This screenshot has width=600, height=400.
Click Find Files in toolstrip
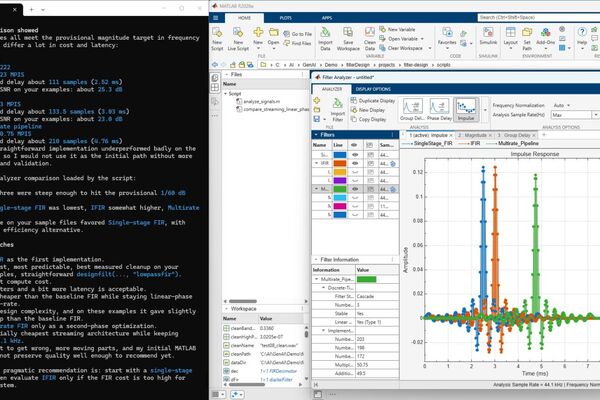tap(297, 43)
